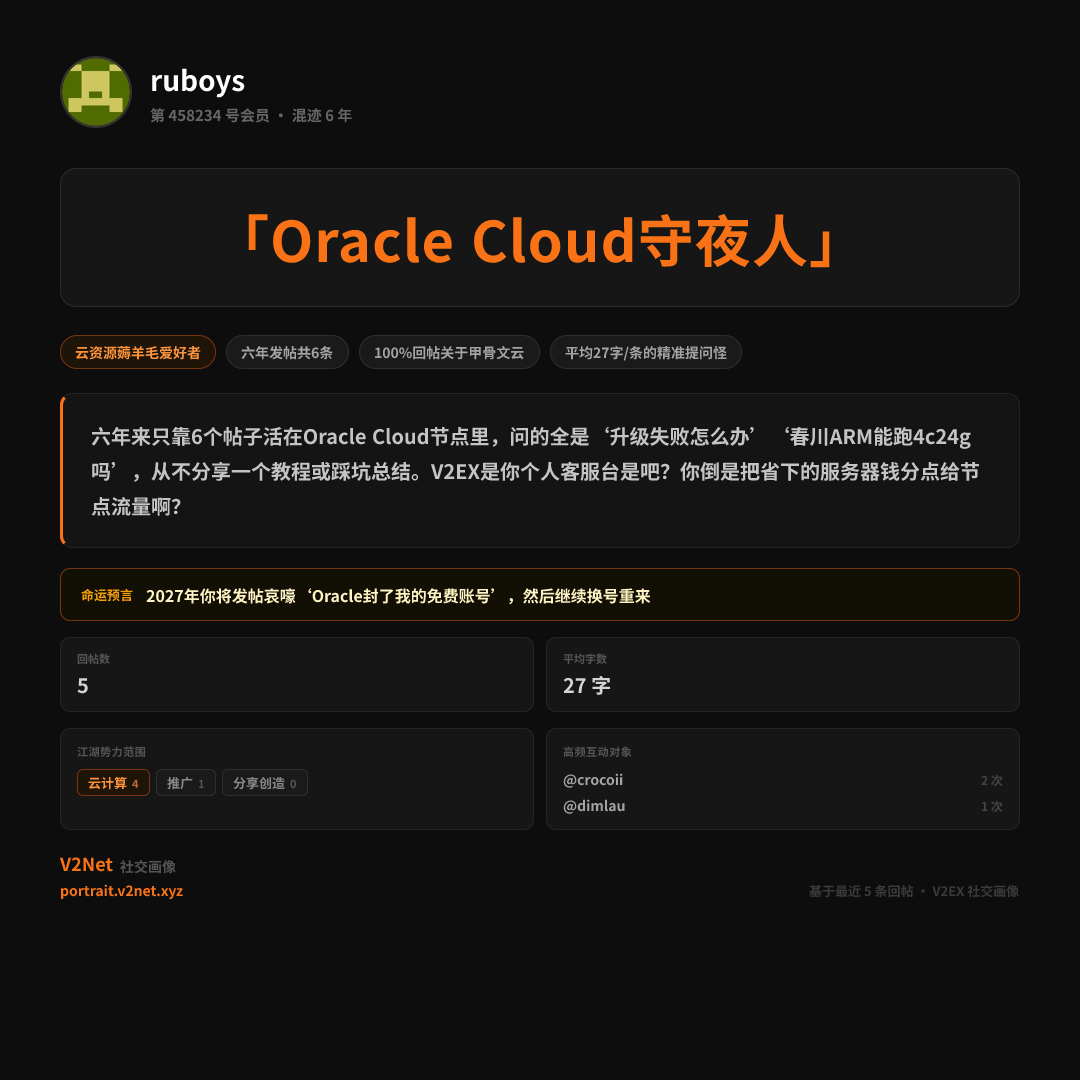Screen dimensions: 1080x1080
Task: Click the 命运预言 label
Action: tap(107, 595)
